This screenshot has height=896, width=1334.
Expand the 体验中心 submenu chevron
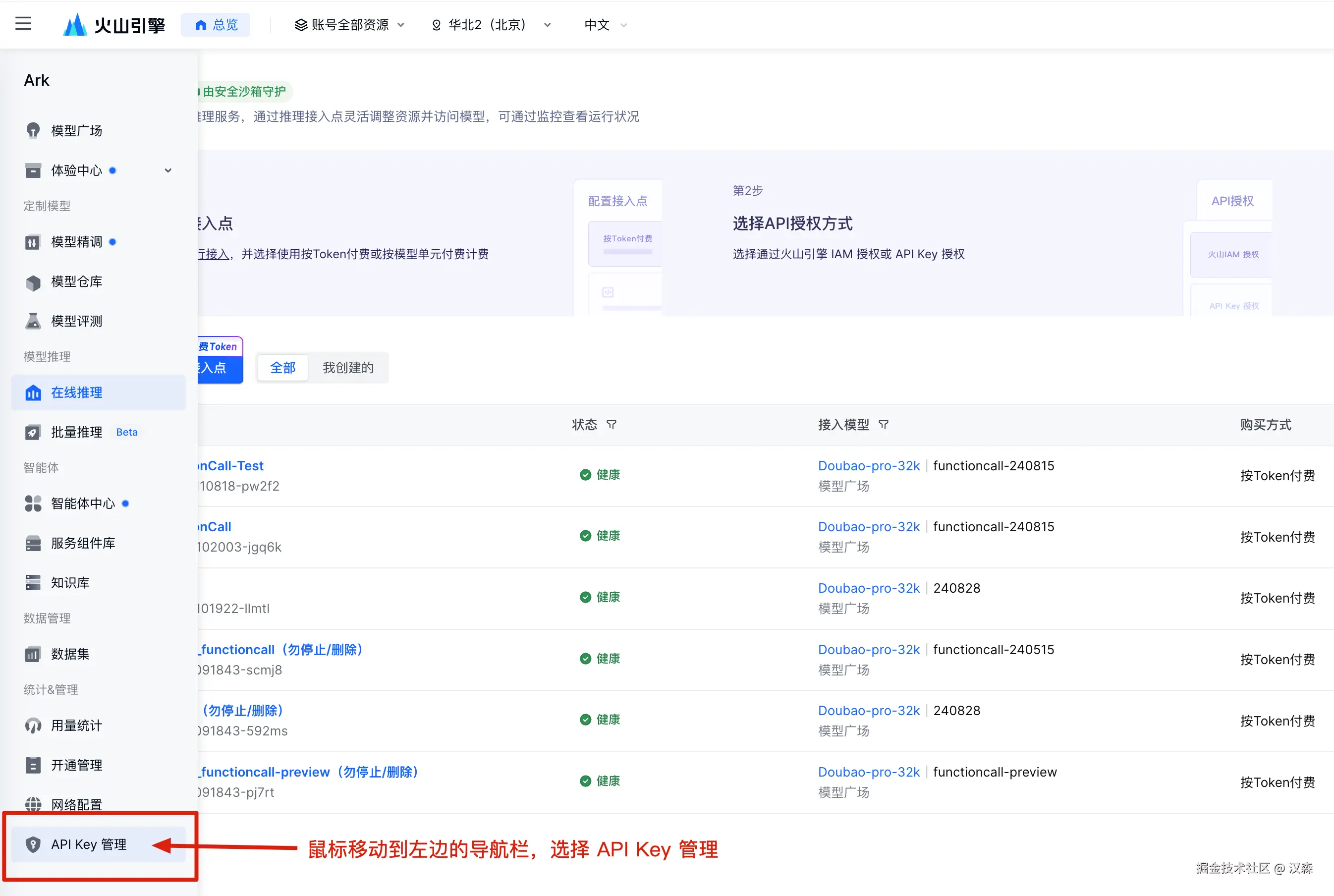click(x=168, y=170)
